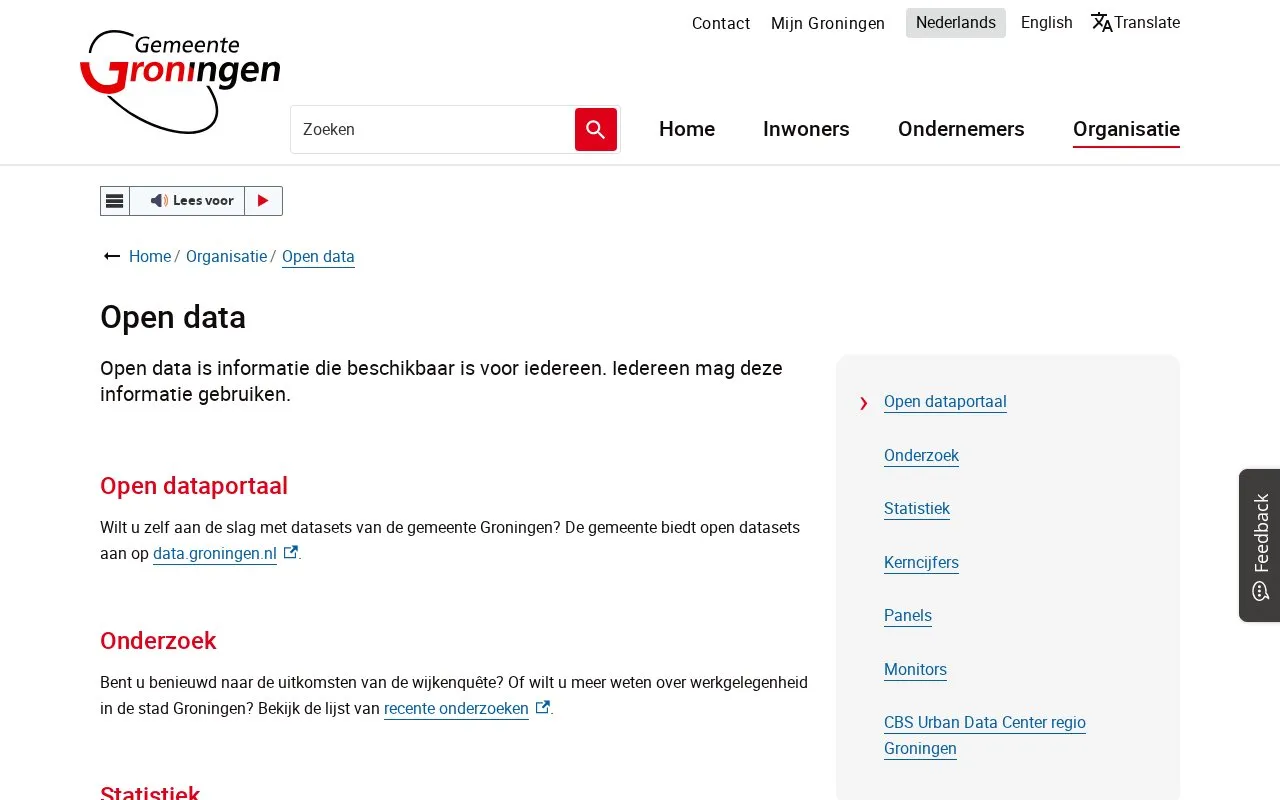Jump to Panels in sidebar
The height and width of the screenshot is (800, 1280).
tap(908, 616)
